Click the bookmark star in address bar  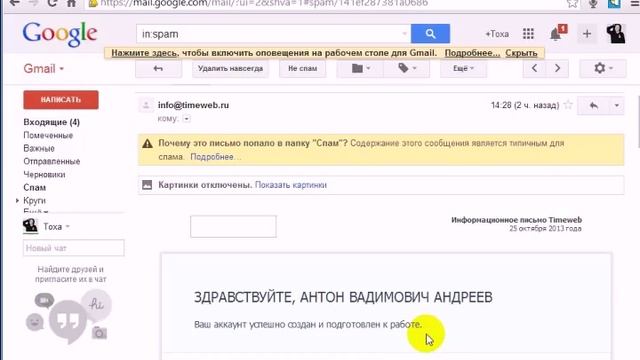pos(572,4)
